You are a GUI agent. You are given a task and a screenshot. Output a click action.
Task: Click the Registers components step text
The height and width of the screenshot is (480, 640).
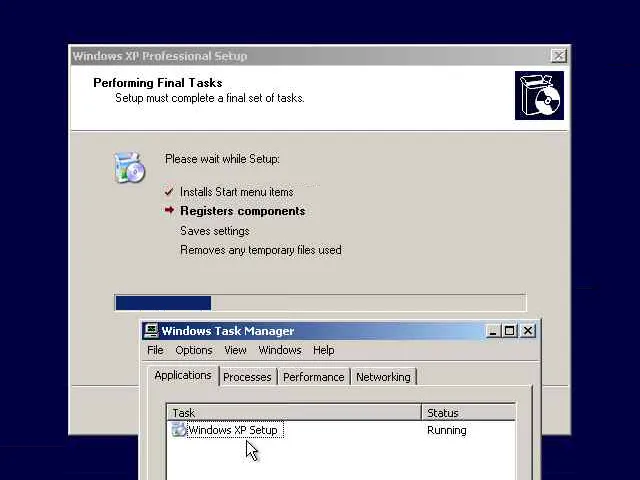pyautogui.click(x=243, y=211)
